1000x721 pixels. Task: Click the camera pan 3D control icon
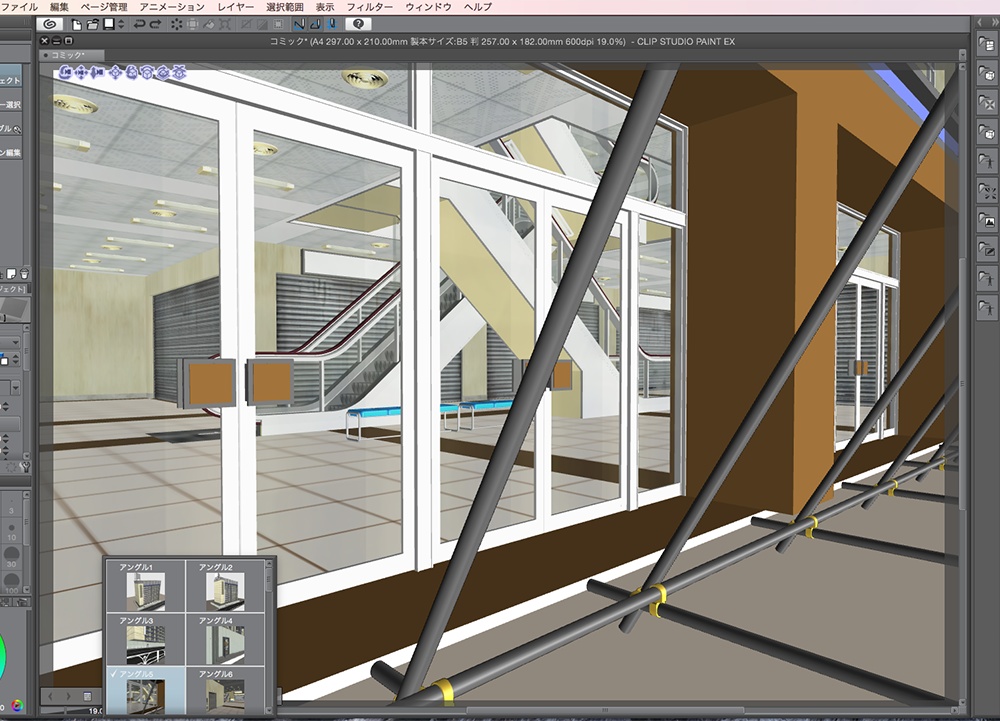[x=81, y=73]
